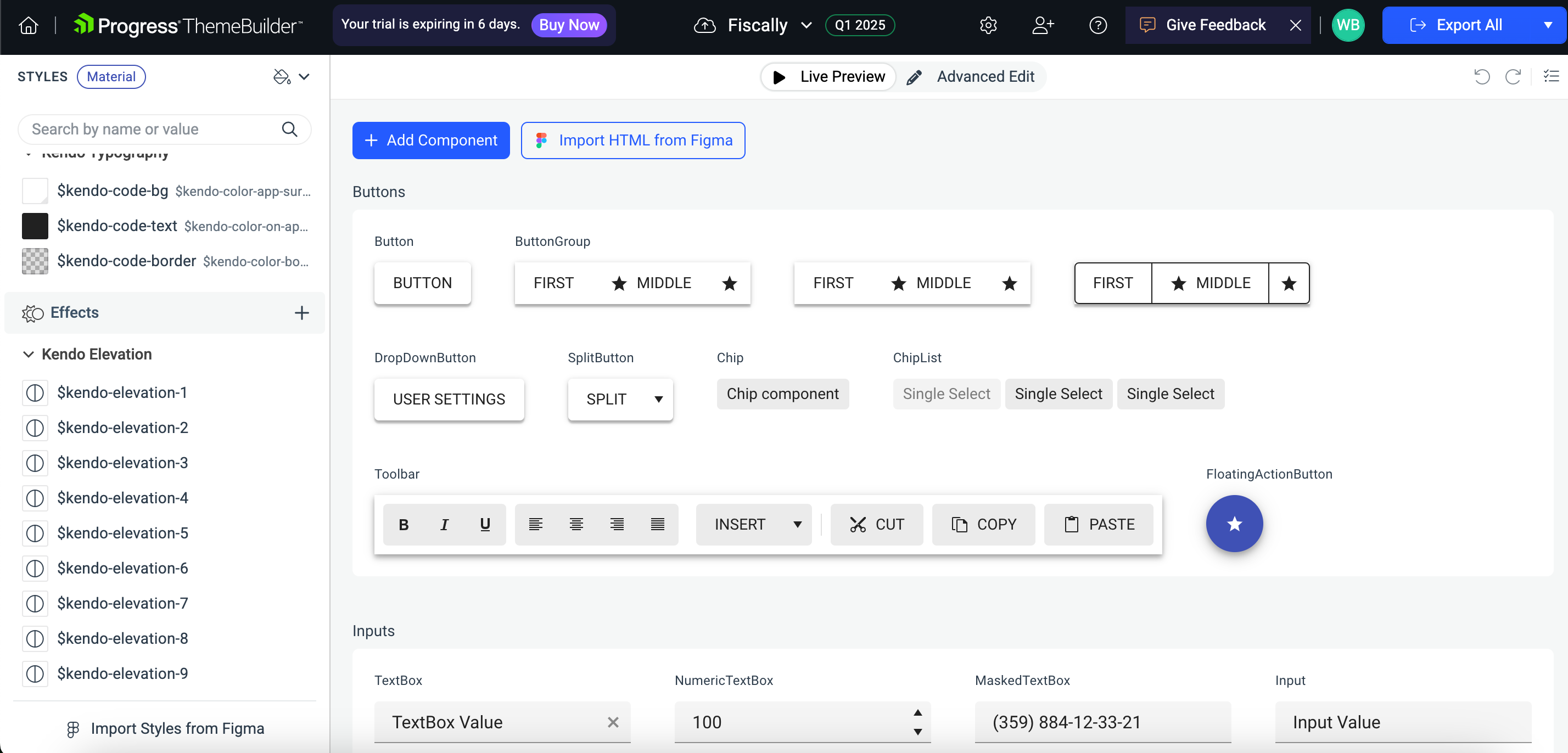1568x753 pixels.
Task: Open the settings gear icon
Action: pos(988,25)
